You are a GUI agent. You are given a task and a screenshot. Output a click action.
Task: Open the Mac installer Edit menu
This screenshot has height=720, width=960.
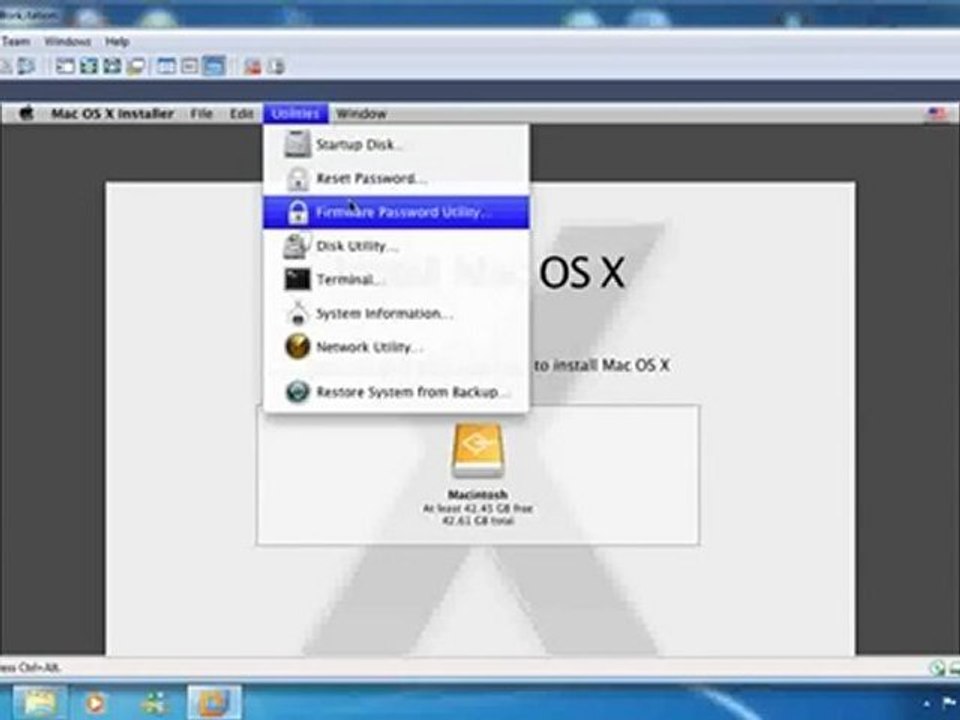point(241,114)
